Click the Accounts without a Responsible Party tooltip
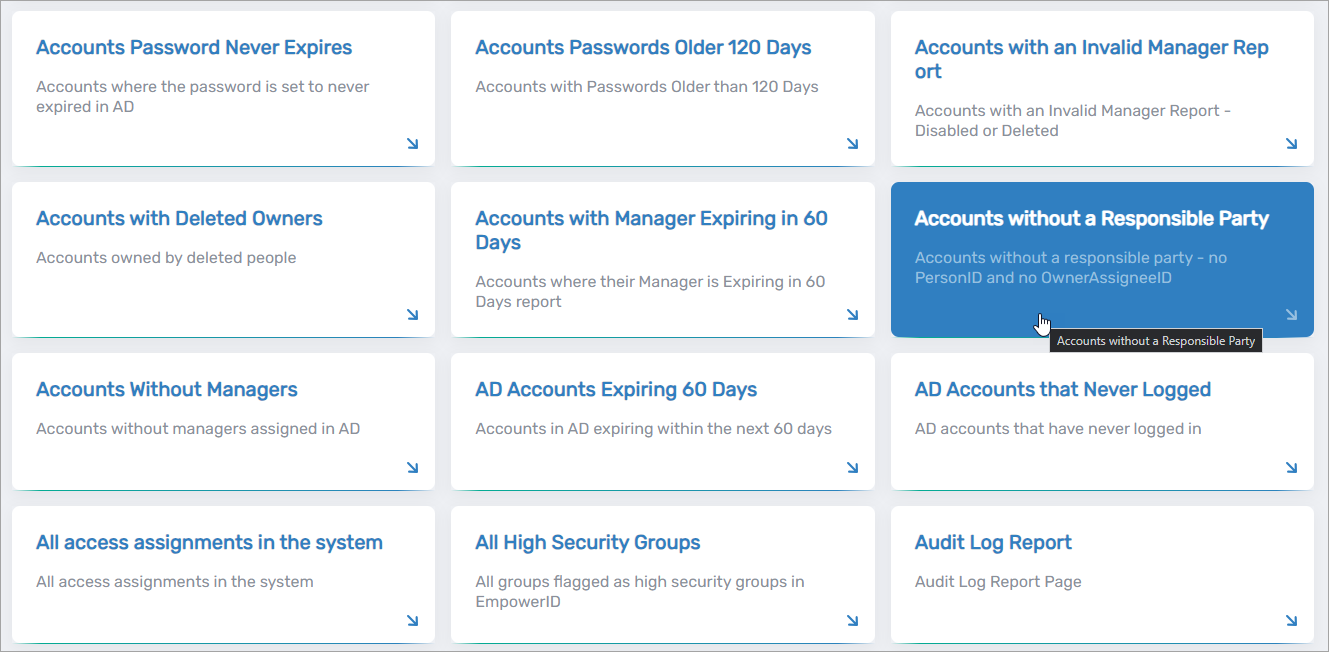 (1156, 340)
